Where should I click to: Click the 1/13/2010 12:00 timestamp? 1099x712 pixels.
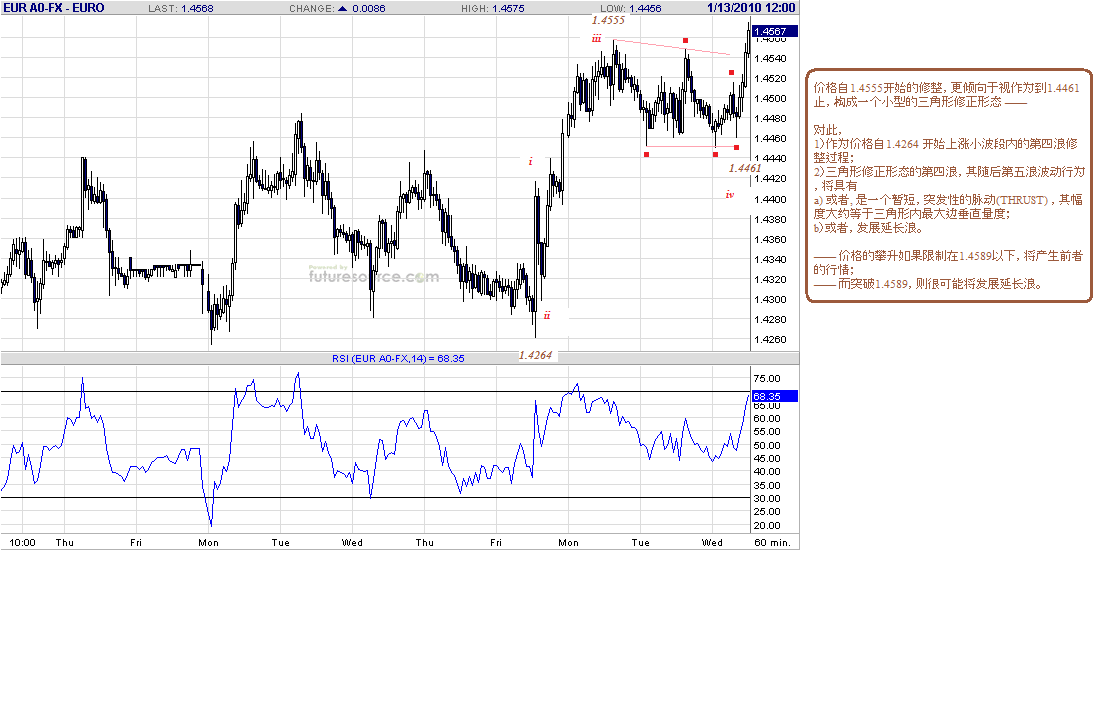tap(751, 8)
